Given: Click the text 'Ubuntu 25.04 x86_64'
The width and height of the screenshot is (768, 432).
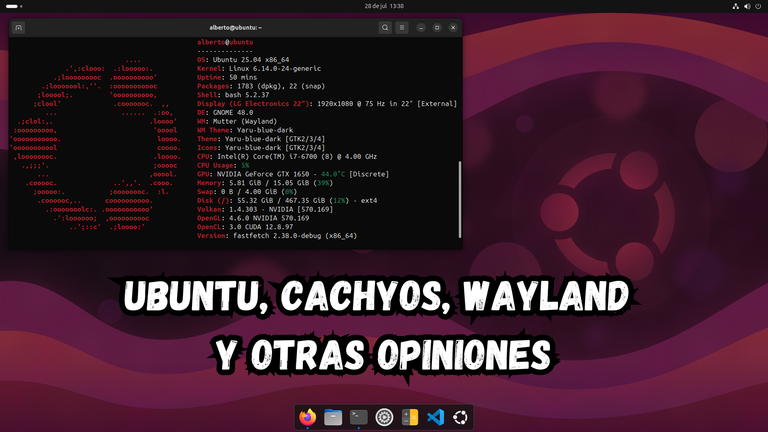Looking at the screenshot, I should 251,60.
